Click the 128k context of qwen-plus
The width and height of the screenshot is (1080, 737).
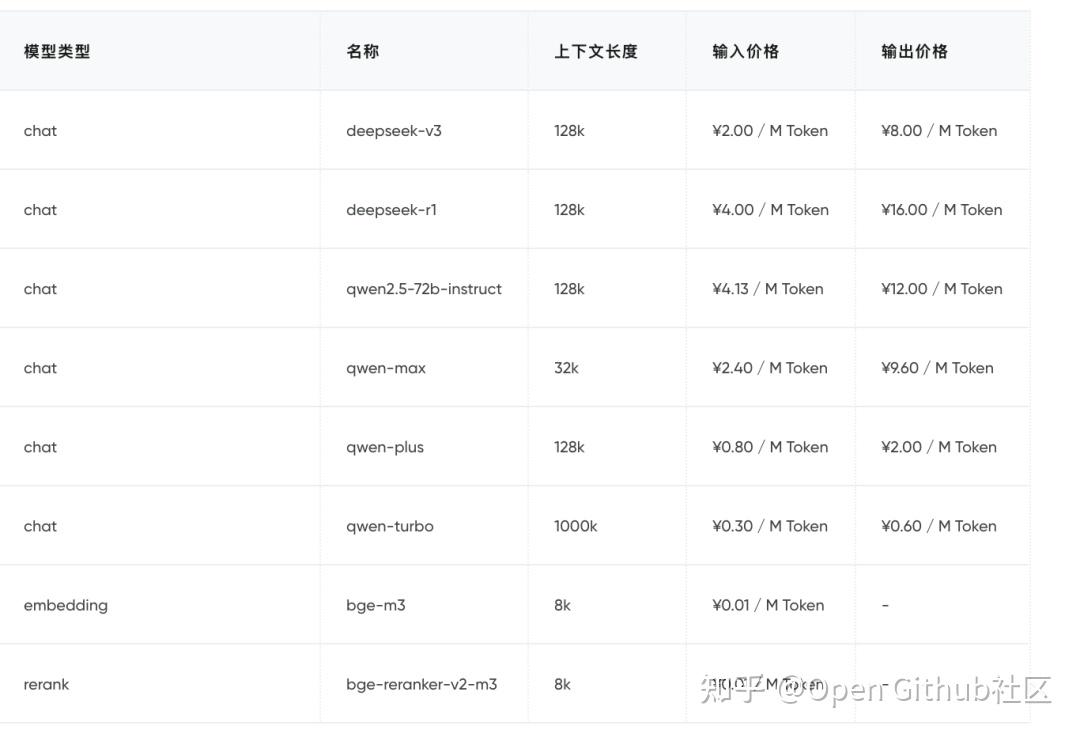pyautogui.click(x=569, y=448)
